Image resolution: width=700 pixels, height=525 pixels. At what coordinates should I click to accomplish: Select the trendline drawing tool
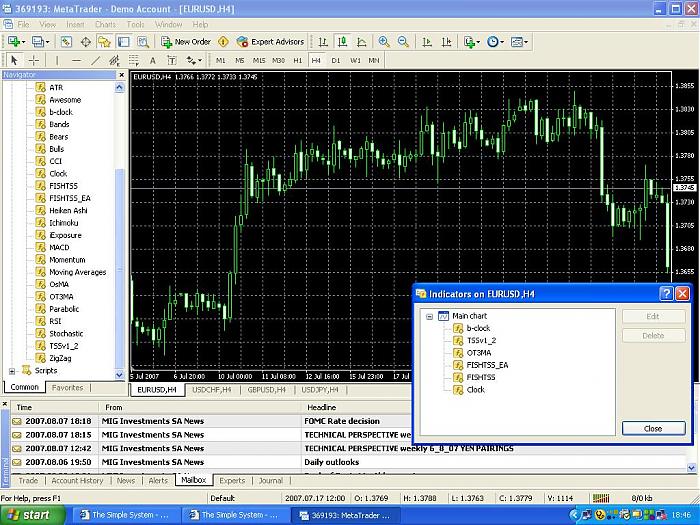[96, 60]
